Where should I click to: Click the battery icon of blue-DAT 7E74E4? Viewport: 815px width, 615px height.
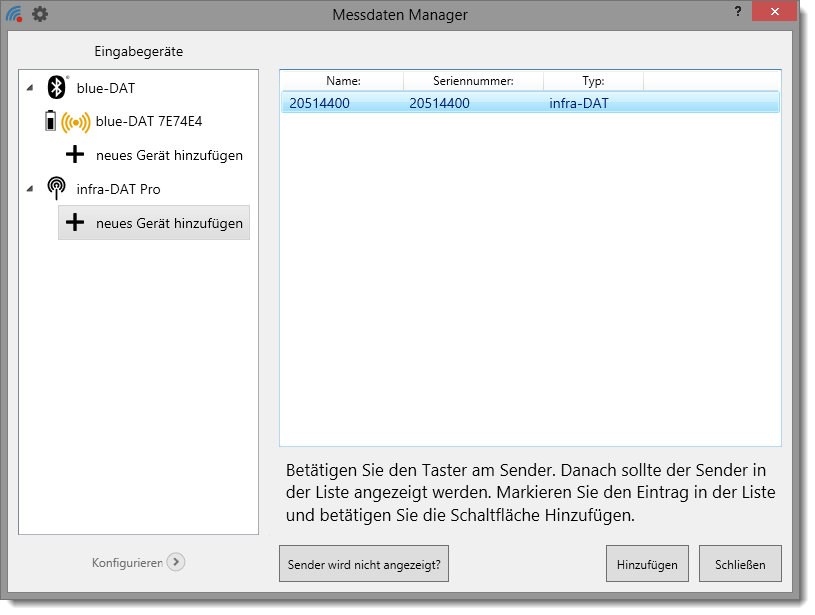[50, 122]
